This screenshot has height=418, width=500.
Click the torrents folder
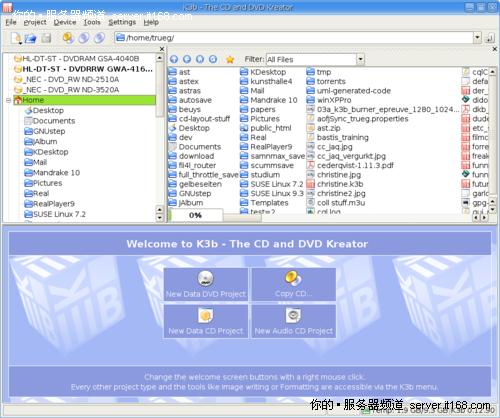326,81
